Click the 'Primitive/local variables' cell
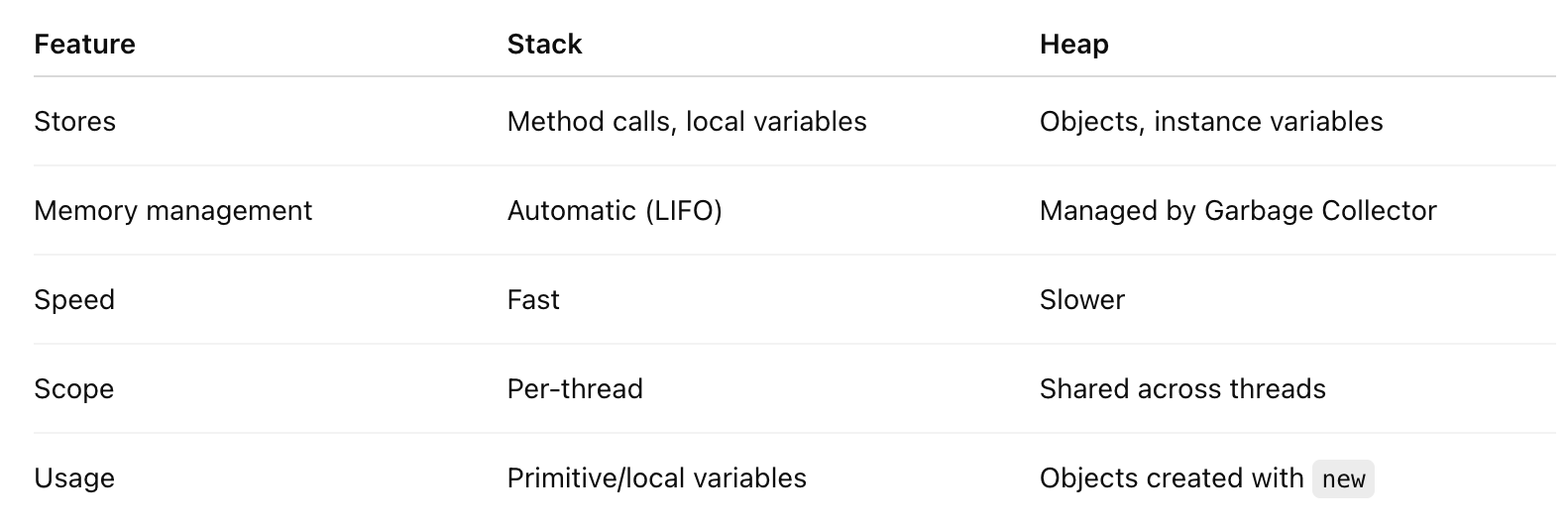 656,478
